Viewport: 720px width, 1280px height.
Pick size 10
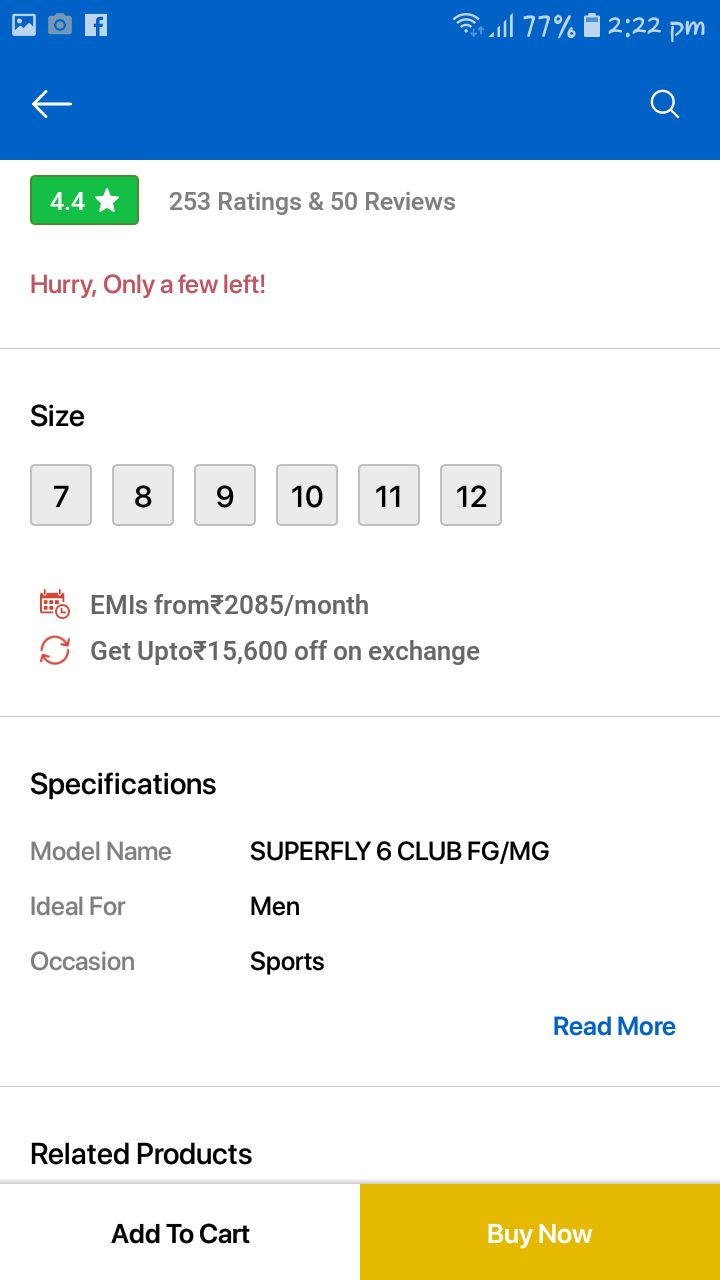coord(307,495)
